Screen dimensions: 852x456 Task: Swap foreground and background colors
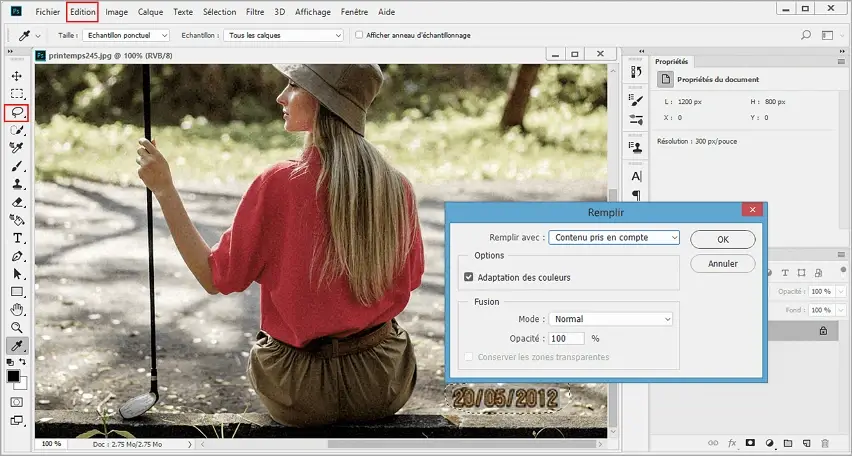[x=23, y=361]
